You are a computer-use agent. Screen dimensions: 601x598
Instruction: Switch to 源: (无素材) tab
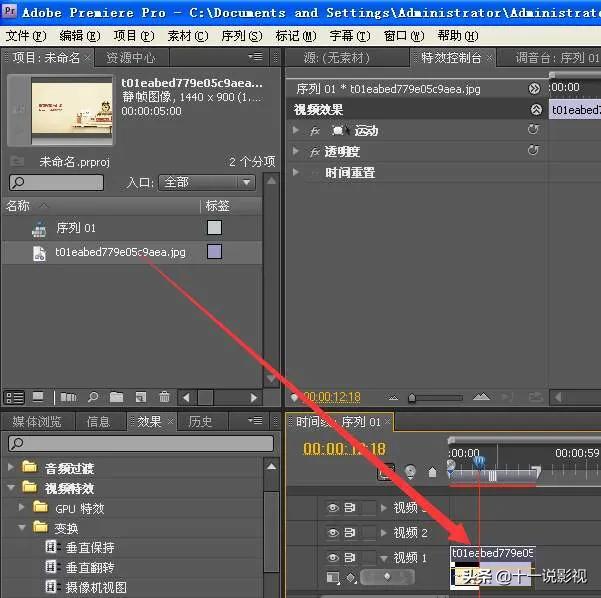coord(337,58)
